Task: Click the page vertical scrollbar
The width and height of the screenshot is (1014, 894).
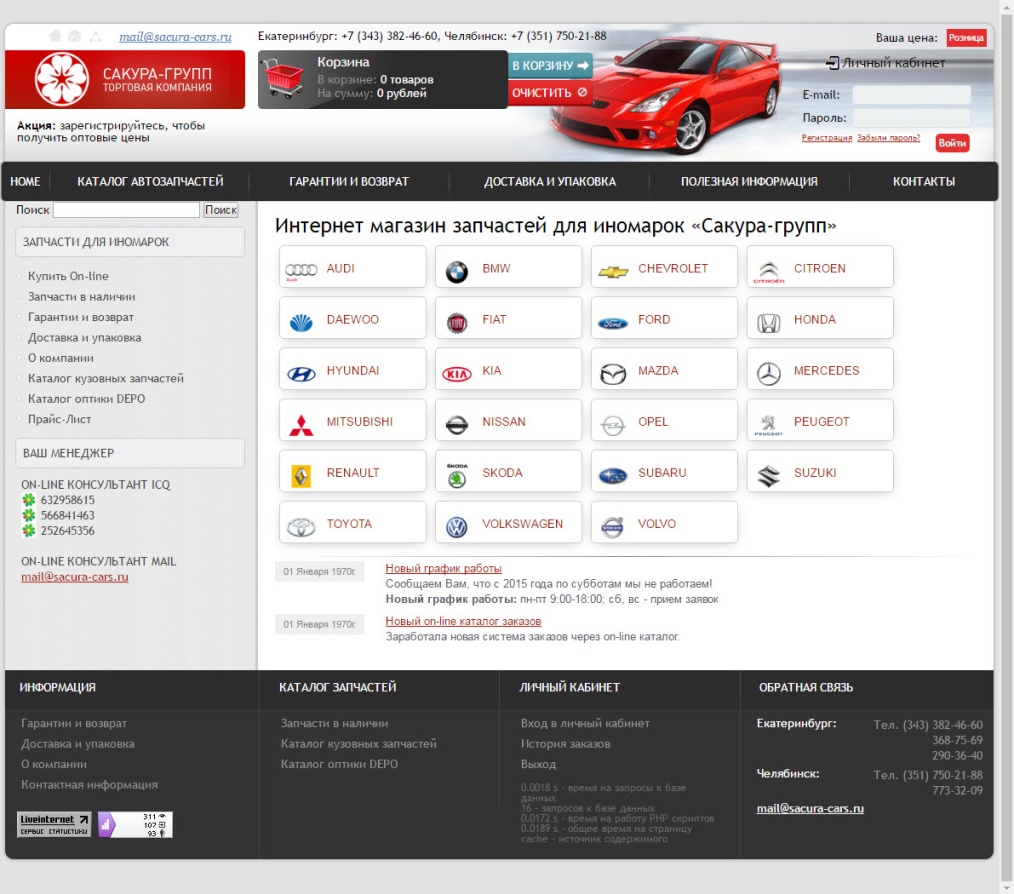Action: pos(1006,447)
